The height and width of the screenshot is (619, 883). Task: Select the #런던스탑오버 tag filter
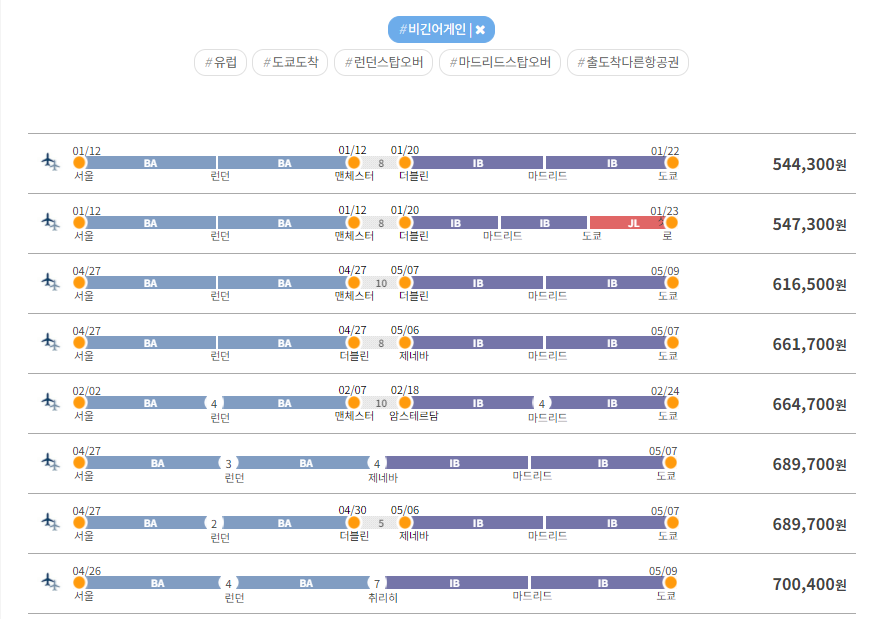tap(383, 62)
